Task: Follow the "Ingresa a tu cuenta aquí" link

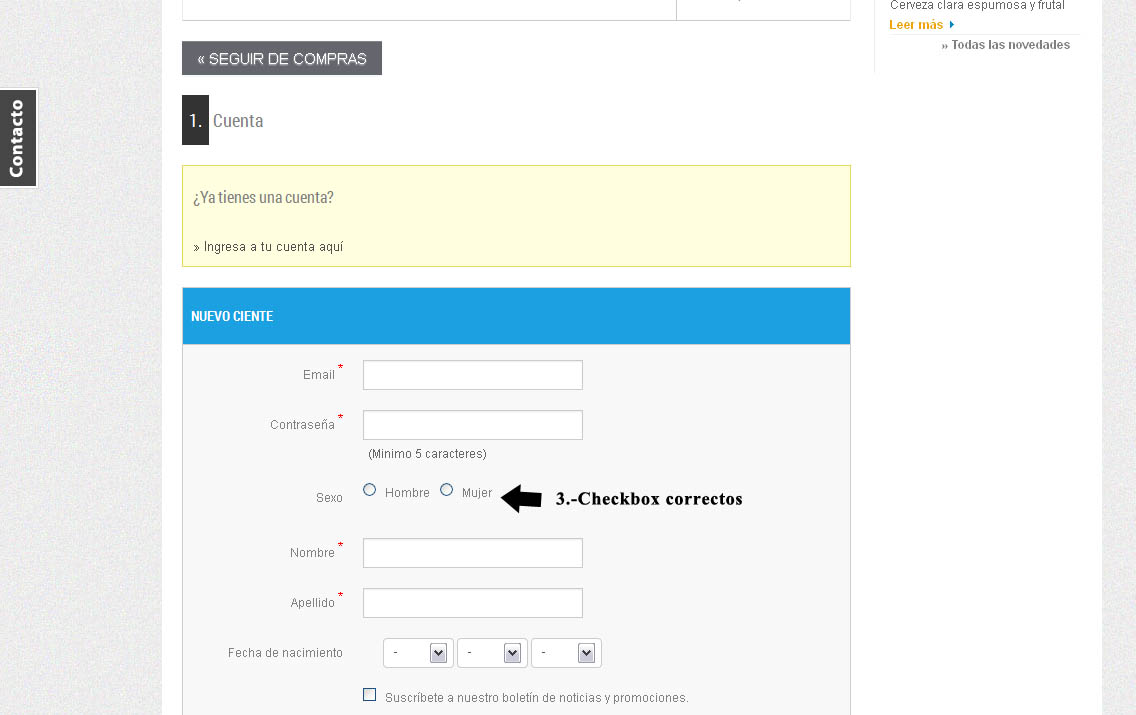Action: point(273,247)
